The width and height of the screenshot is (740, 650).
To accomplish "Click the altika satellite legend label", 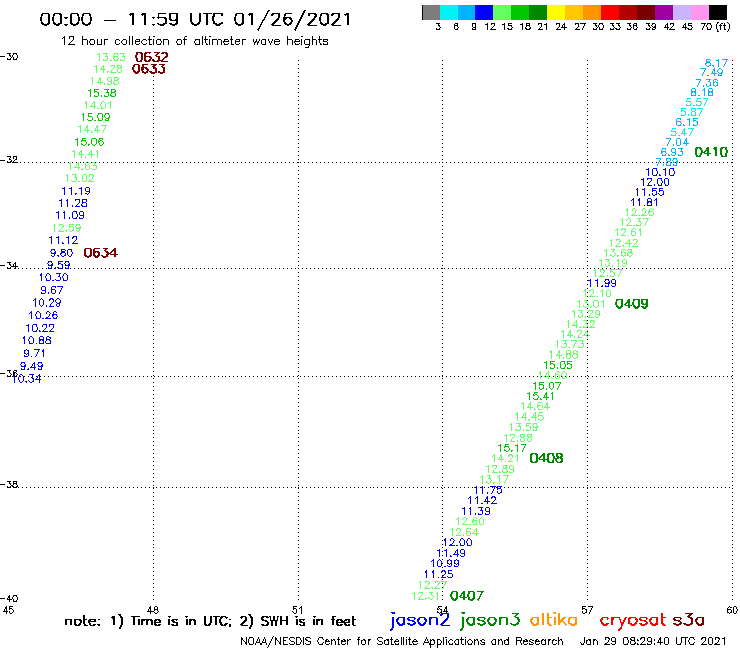I will (x=553, y=619).
